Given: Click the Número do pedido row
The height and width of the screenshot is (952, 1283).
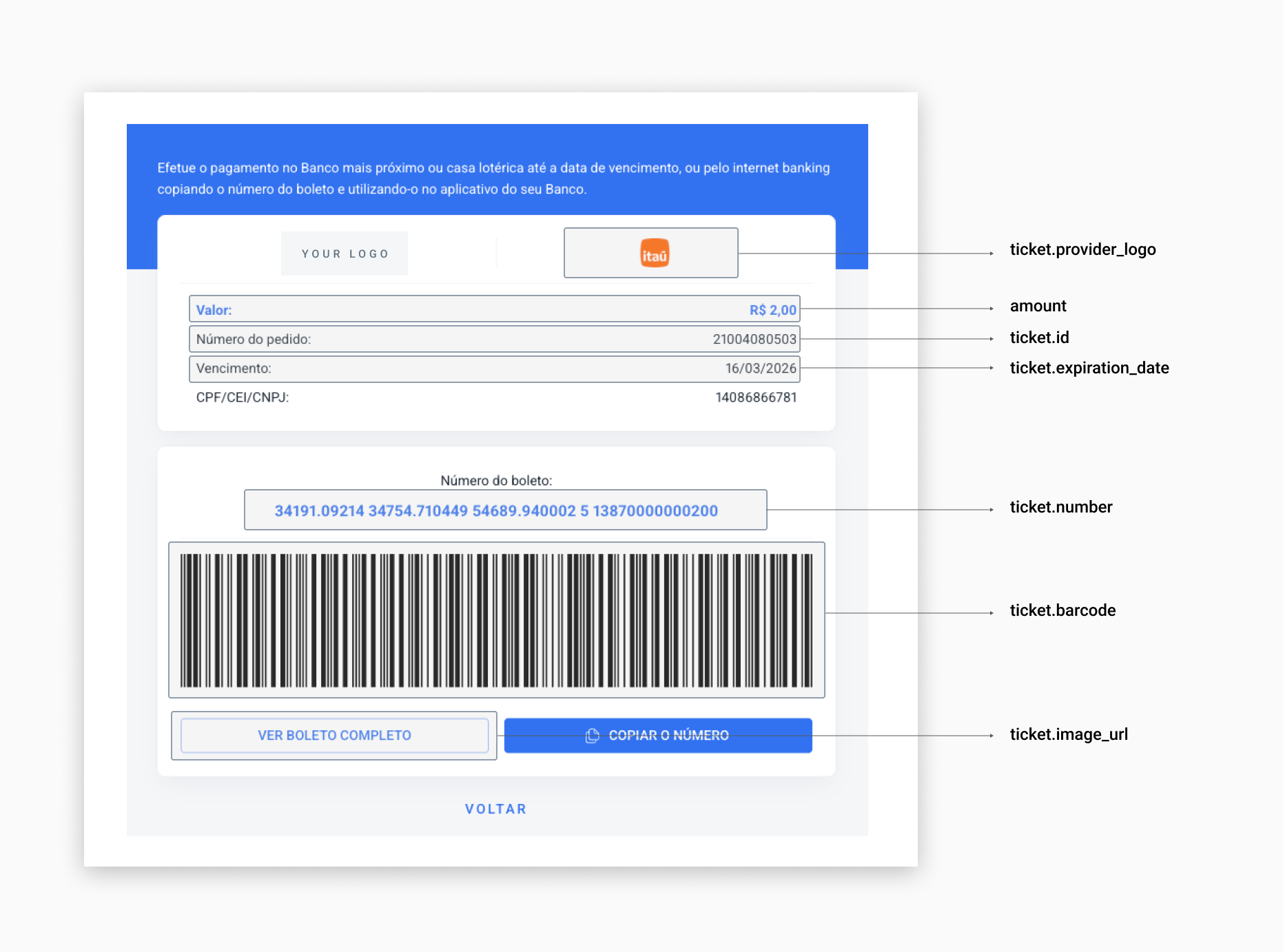Looking at the screenshot, I should (x=493, y=339).
